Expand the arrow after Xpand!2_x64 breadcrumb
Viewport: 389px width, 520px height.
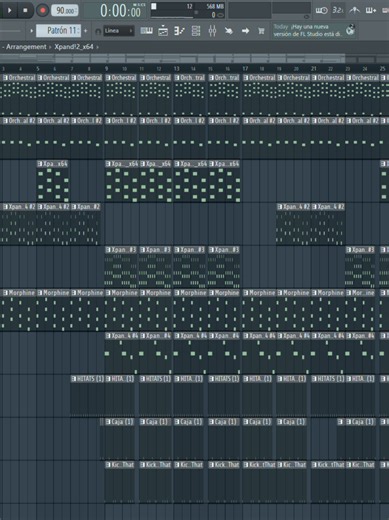97,47
